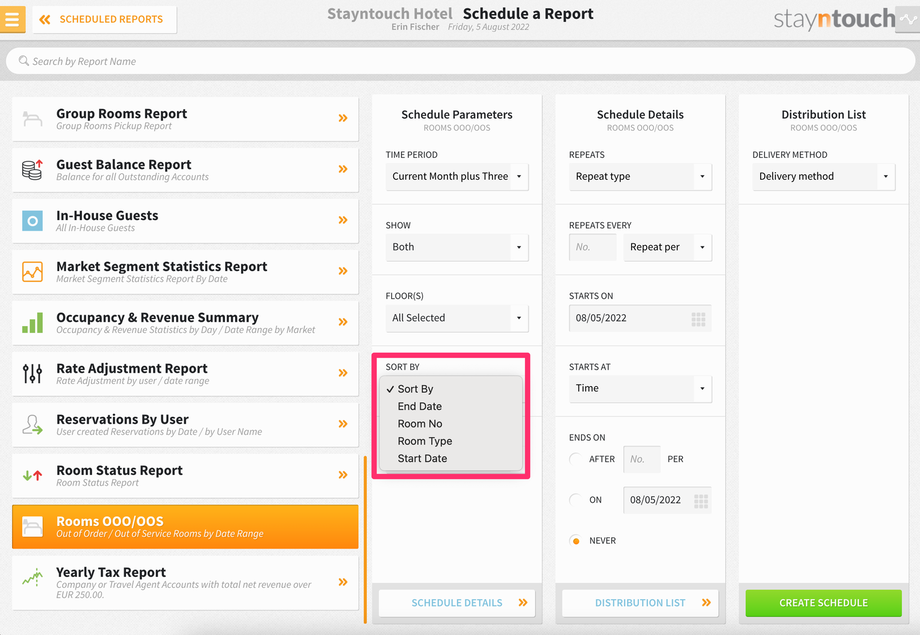Click the activity pulse icon top right
920x635 pixels.
click(908, 19)
